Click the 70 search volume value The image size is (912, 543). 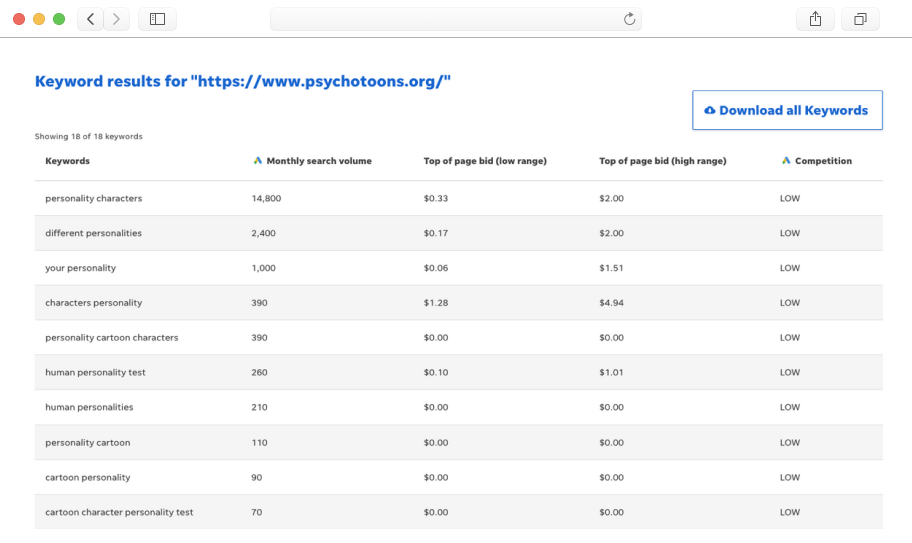[x=256, y=512]
